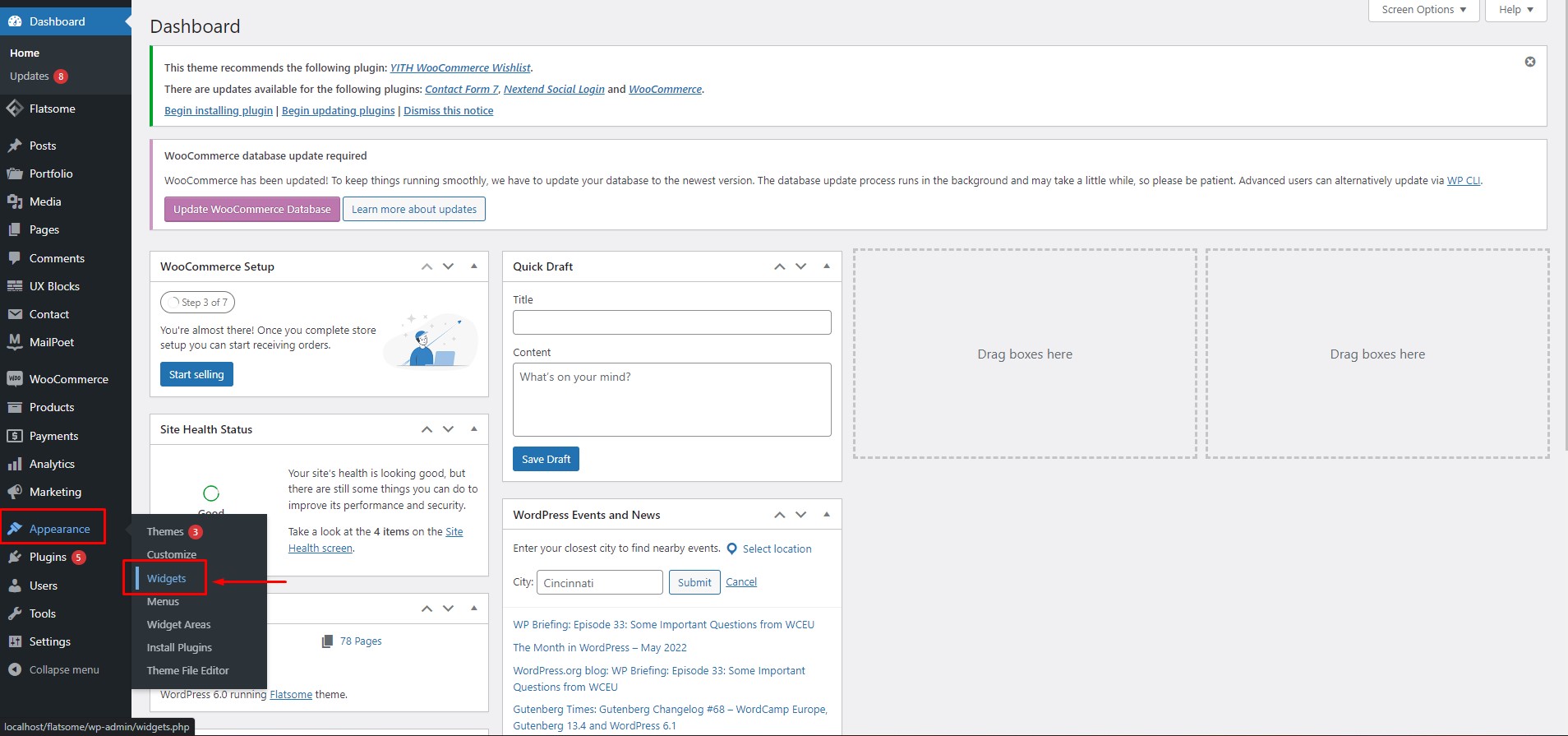Click the Settings sliders icon

tap(15, 641)
